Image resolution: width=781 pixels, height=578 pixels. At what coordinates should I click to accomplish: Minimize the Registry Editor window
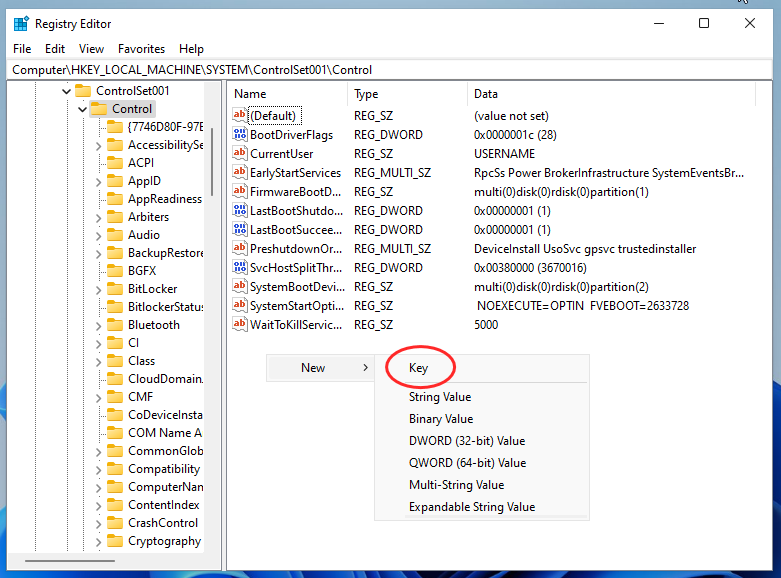659,23
